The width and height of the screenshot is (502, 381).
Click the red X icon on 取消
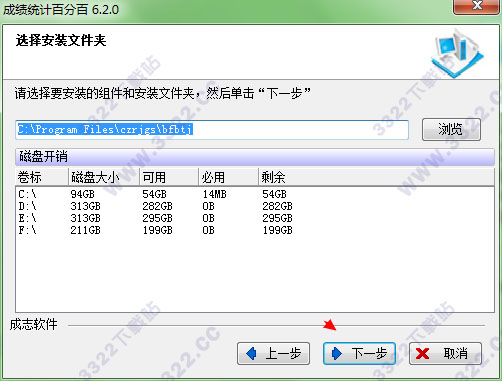(x=422, y=353)
